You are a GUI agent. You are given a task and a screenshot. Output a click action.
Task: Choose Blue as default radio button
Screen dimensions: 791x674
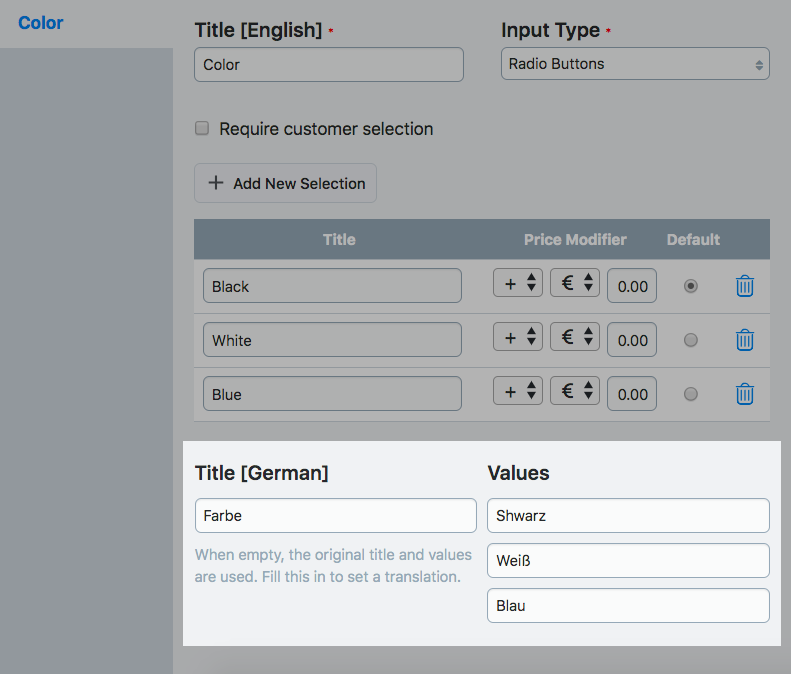pos(690,394)
